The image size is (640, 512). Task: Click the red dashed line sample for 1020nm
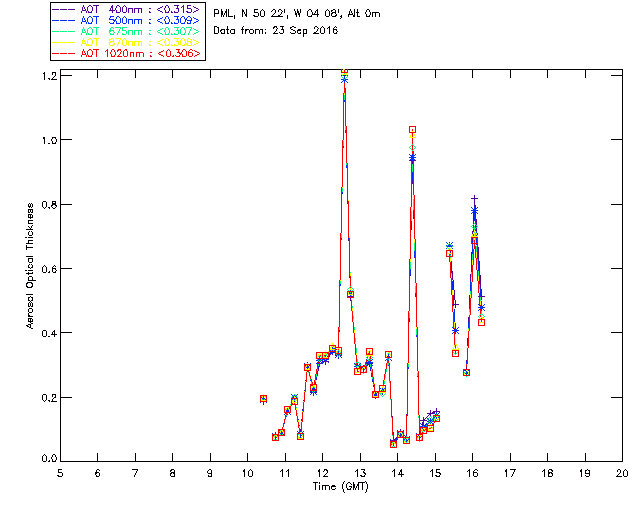click(x=64, y=53)
